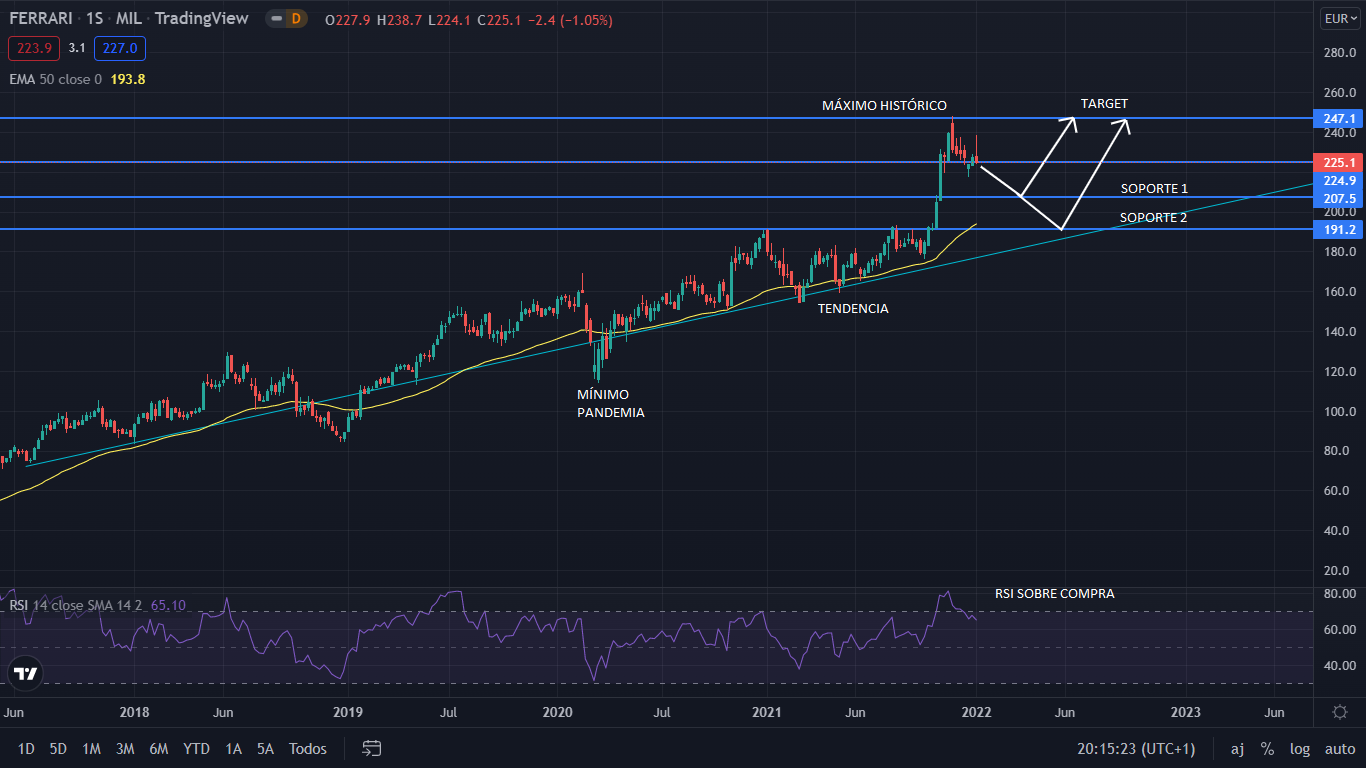Click the gray market status indicator
The image size is (1366, 768).
point(275,19)
